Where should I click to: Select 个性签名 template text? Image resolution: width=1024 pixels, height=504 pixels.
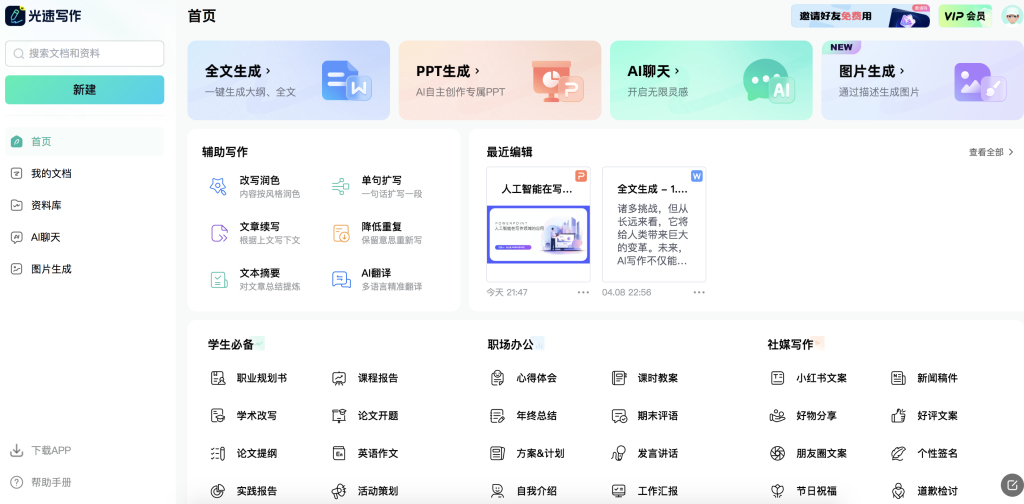click(x=937, y=454)
